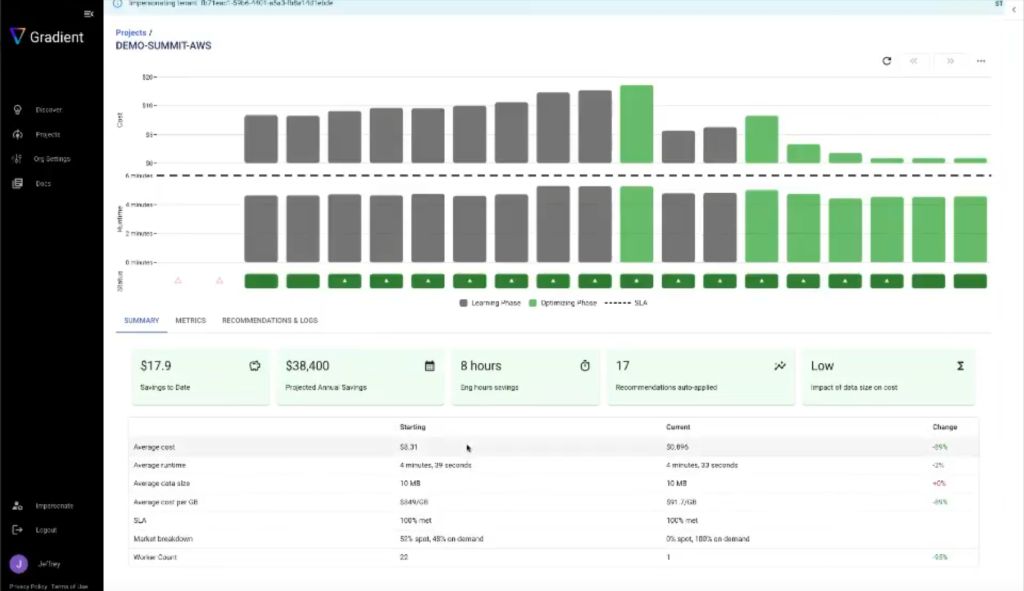Go to the next chart page
The image size is (1024, 591).
tap(950, 61)
